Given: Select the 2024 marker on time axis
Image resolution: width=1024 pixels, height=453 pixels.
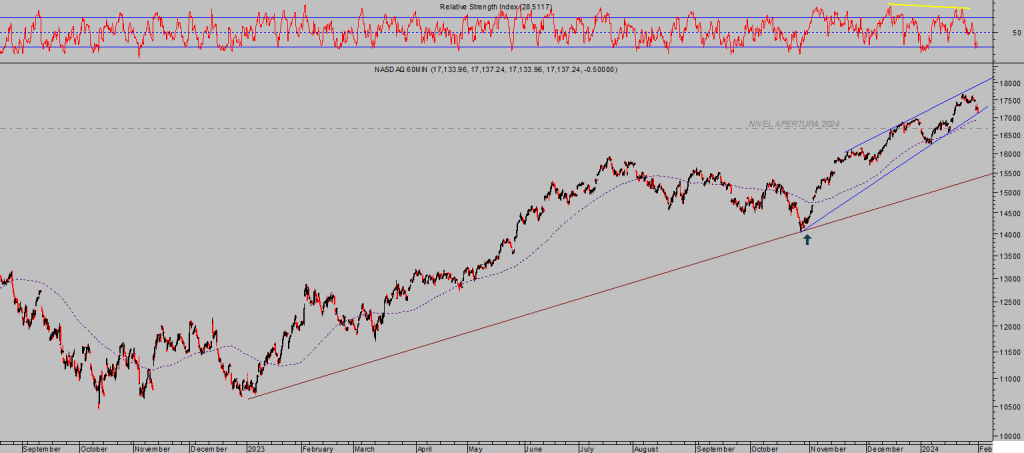Looking at the screenshot, I should click(x=930, y=449).
